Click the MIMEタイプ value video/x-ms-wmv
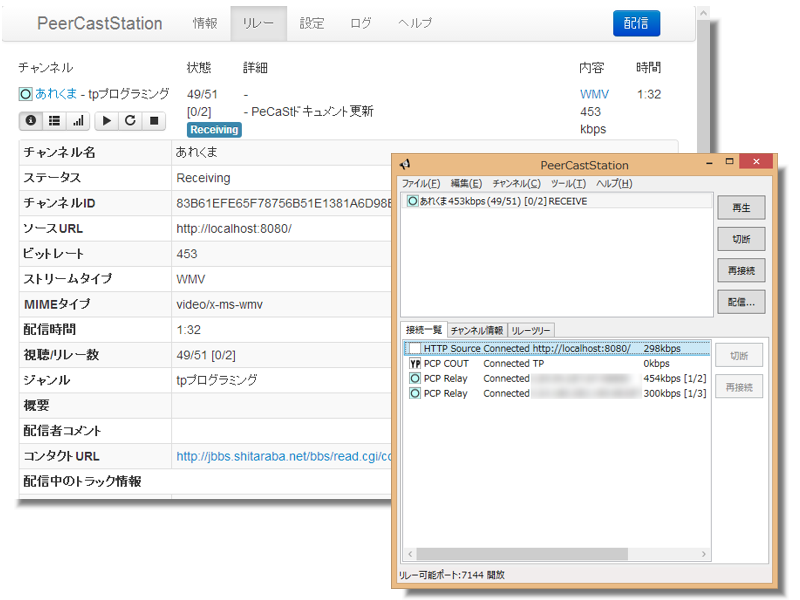This screenshot has height=600, width=800. [219, 305]
